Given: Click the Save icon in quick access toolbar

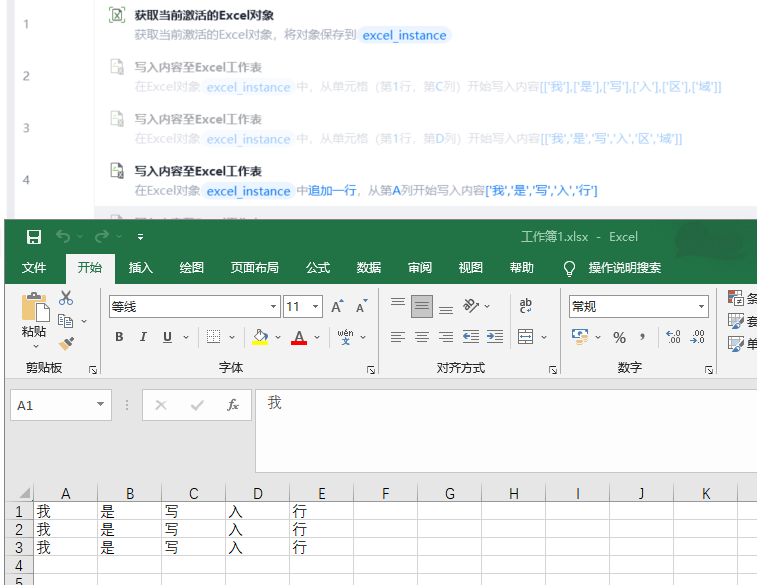Looking at the screenshot, I should [x=34, y=237].
